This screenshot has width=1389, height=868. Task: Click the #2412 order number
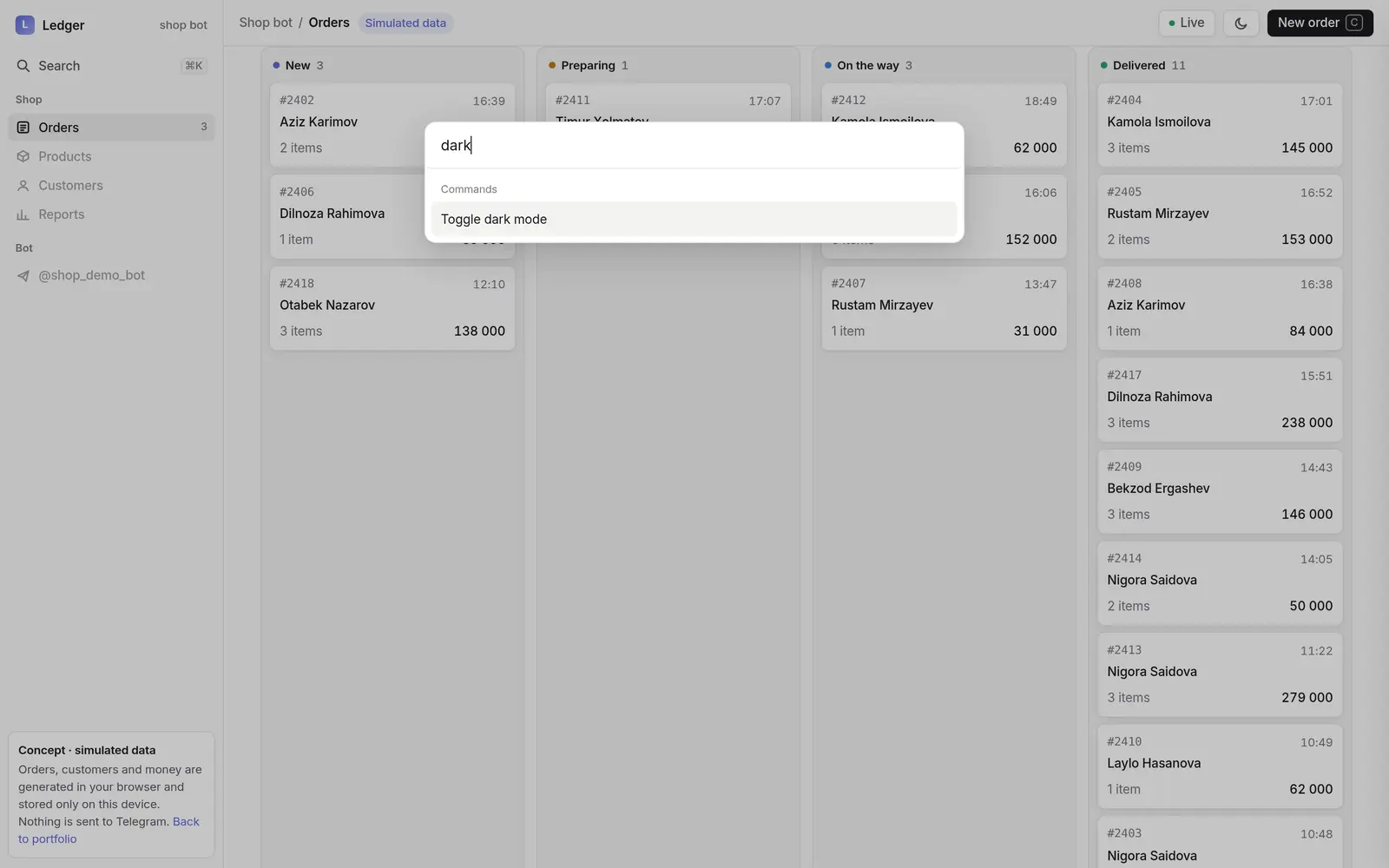point(848,101)
